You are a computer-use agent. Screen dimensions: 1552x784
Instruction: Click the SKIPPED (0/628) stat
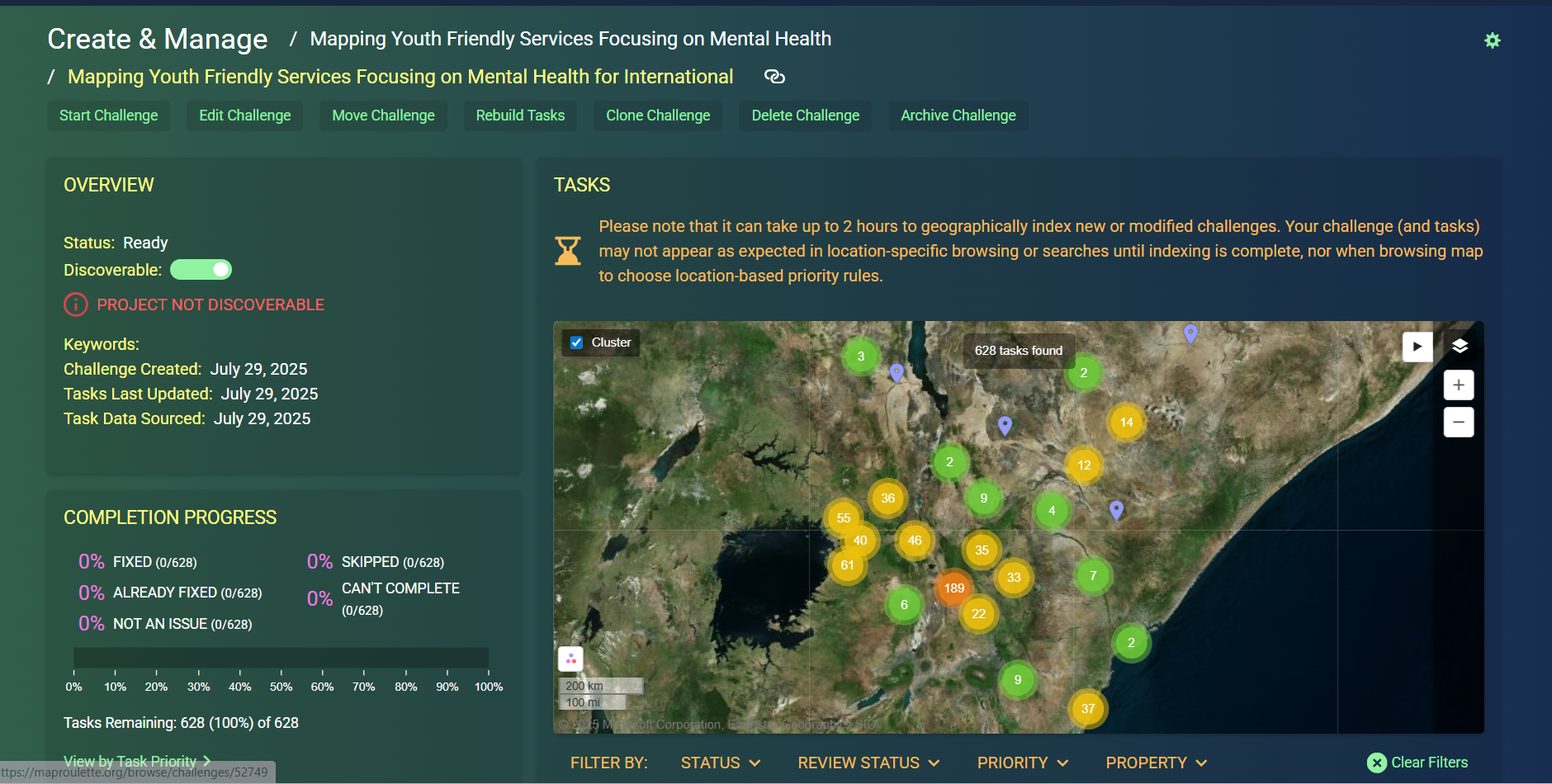(376, 562)
